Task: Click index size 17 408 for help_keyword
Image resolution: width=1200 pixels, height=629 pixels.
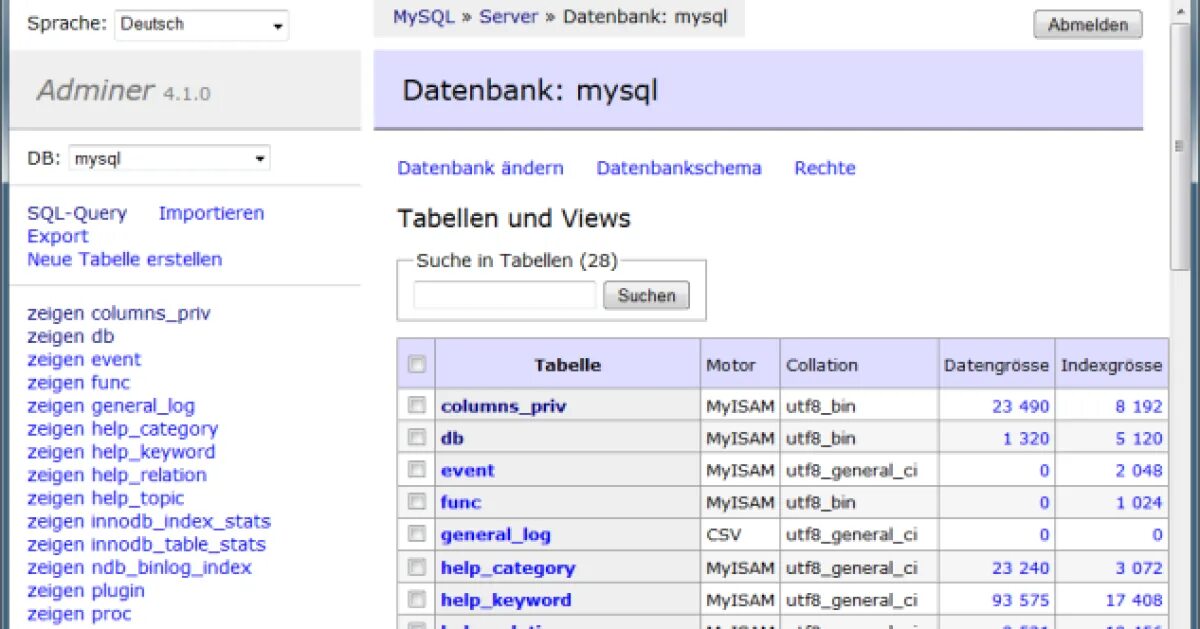Action: (1134, 600)
